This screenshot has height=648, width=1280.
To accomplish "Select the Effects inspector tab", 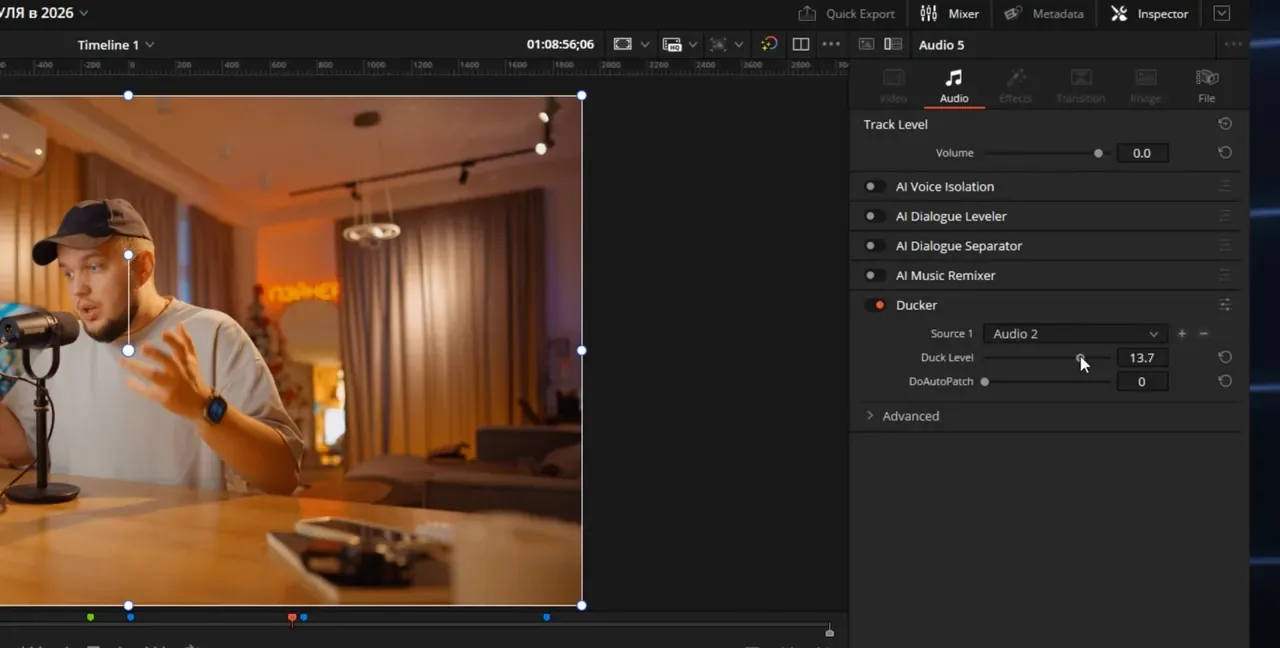I will coord(1015,86).
